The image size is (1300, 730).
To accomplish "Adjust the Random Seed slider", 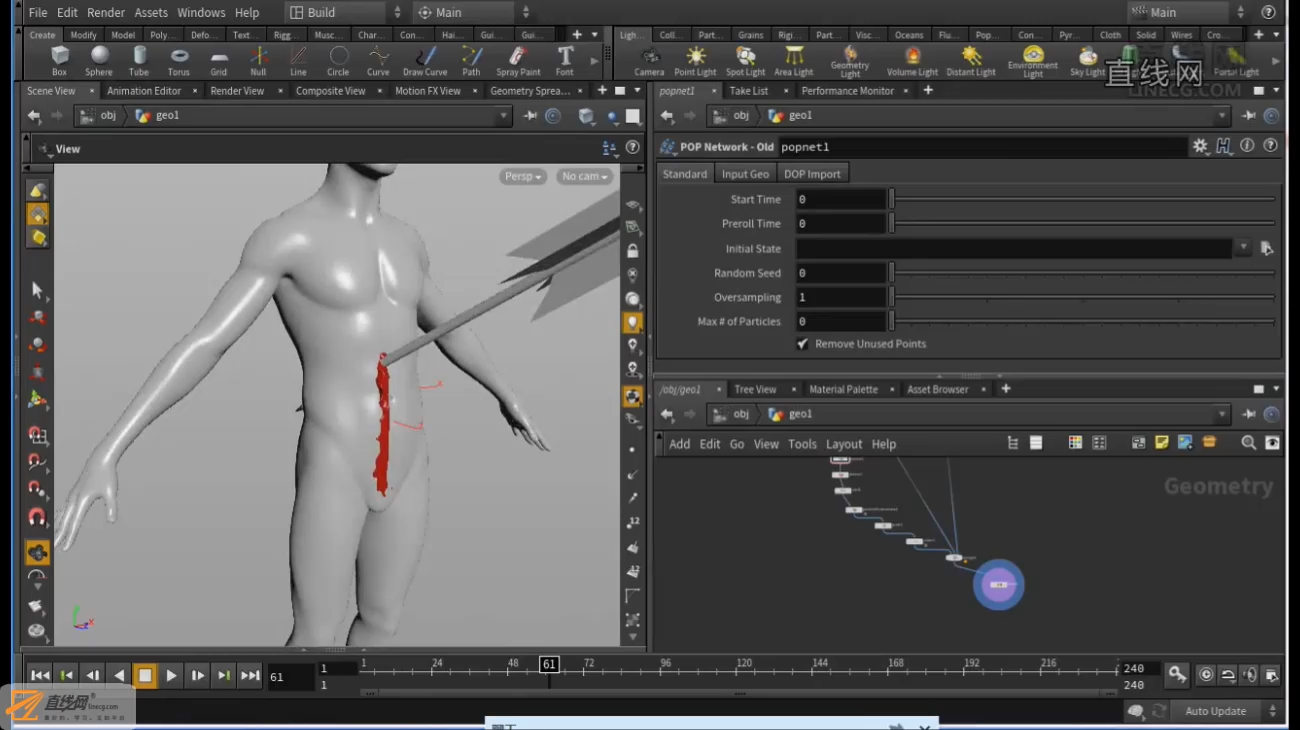I will [1084, 272].
